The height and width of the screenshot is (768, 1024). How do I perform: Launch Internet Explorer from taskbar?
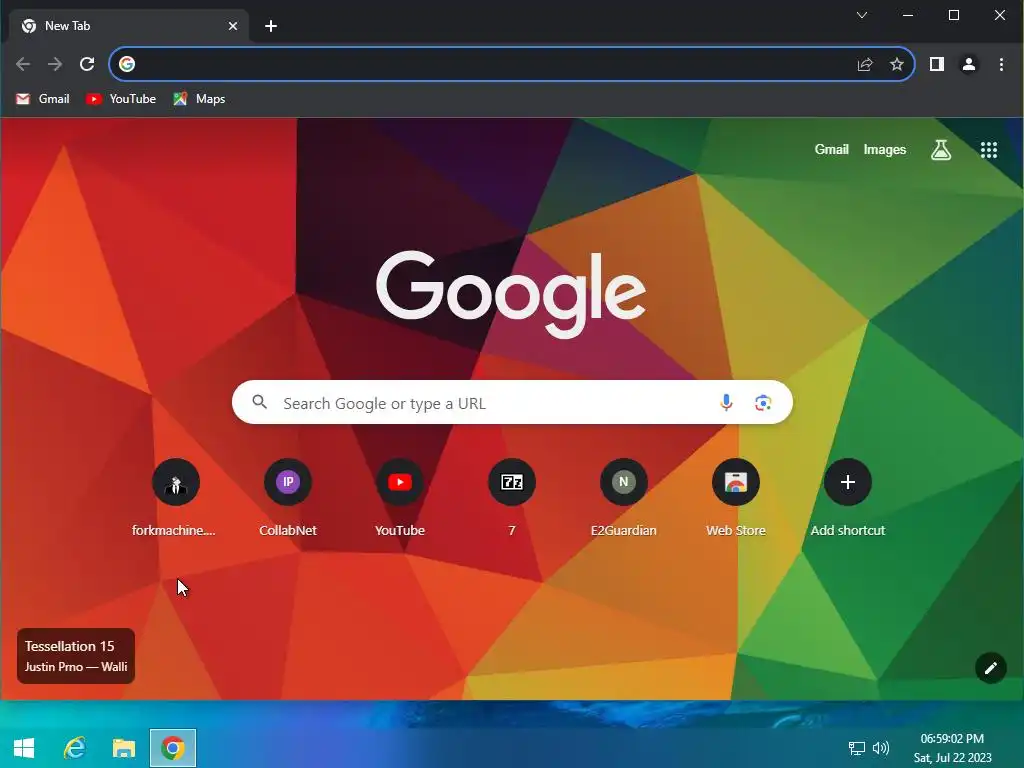74,748
